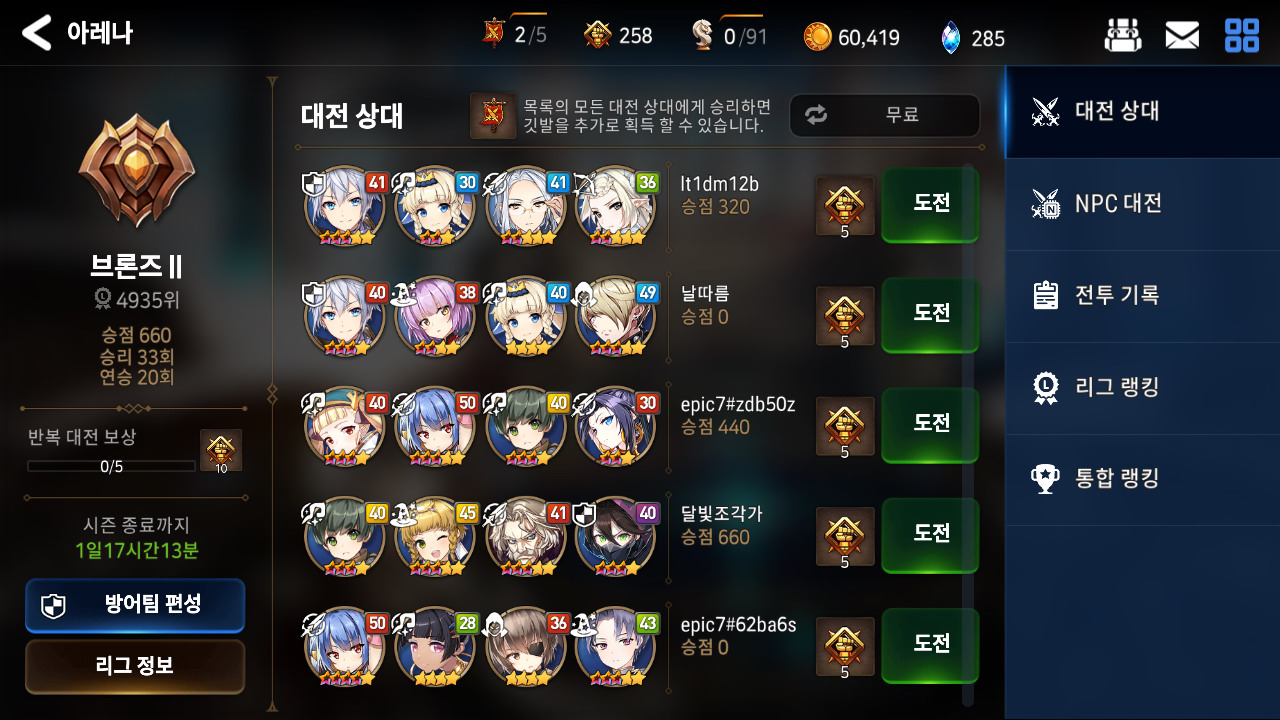Click the arena flag icon showing 2/5
This screenshot has height=720, width=1280.
pos(494,34)
